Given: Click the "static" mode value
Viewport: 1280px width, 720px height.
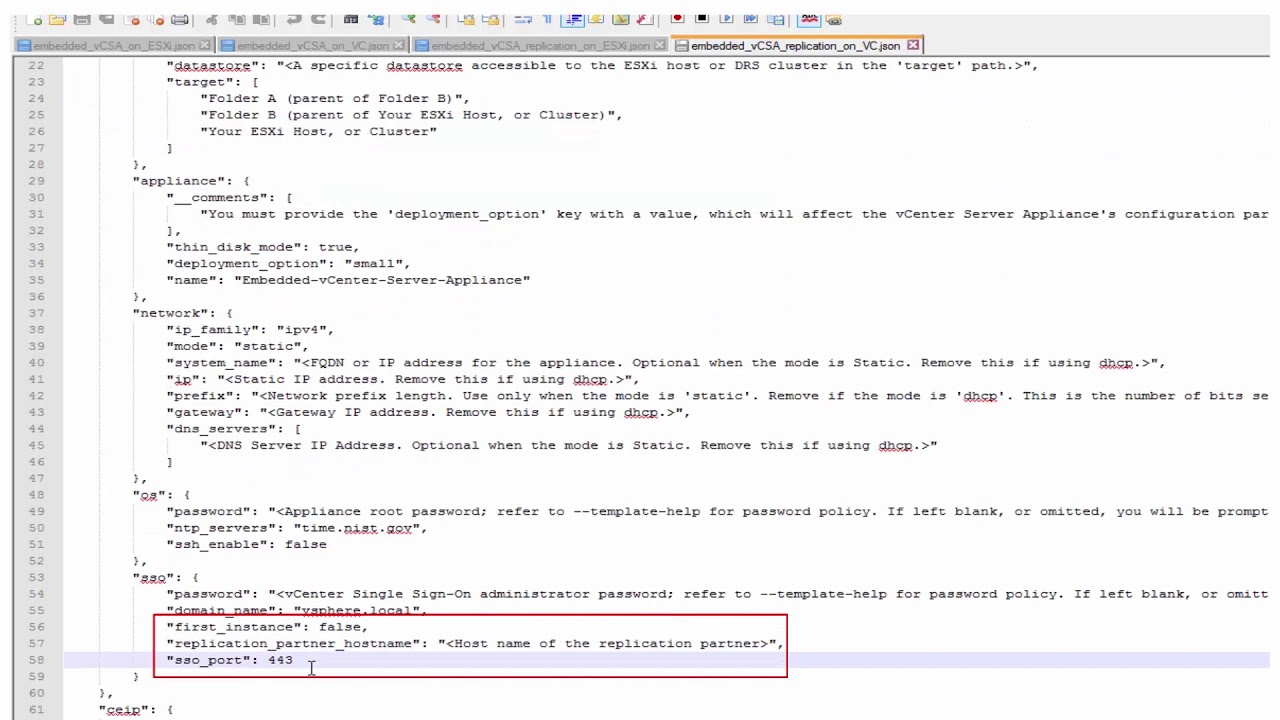Looking at the screenshot, I should (x=268, y=346).
